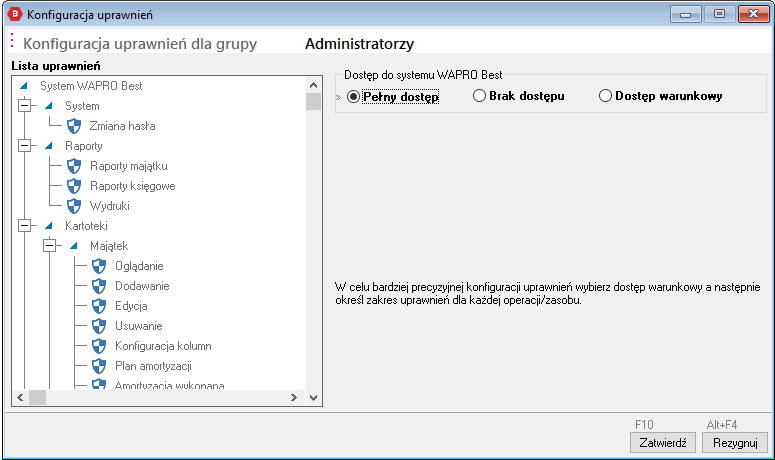The image size is (775, 460).
Task: Select the Kartoteki label in tree
Action: point(86,226)
